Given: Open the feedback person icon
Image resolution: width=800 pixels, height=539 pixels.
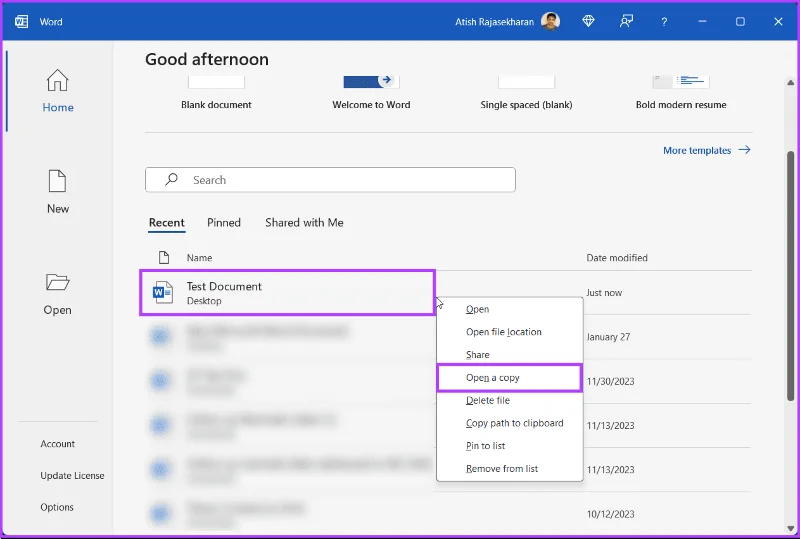Looking at the screenshot, I should tap(626, 21).
